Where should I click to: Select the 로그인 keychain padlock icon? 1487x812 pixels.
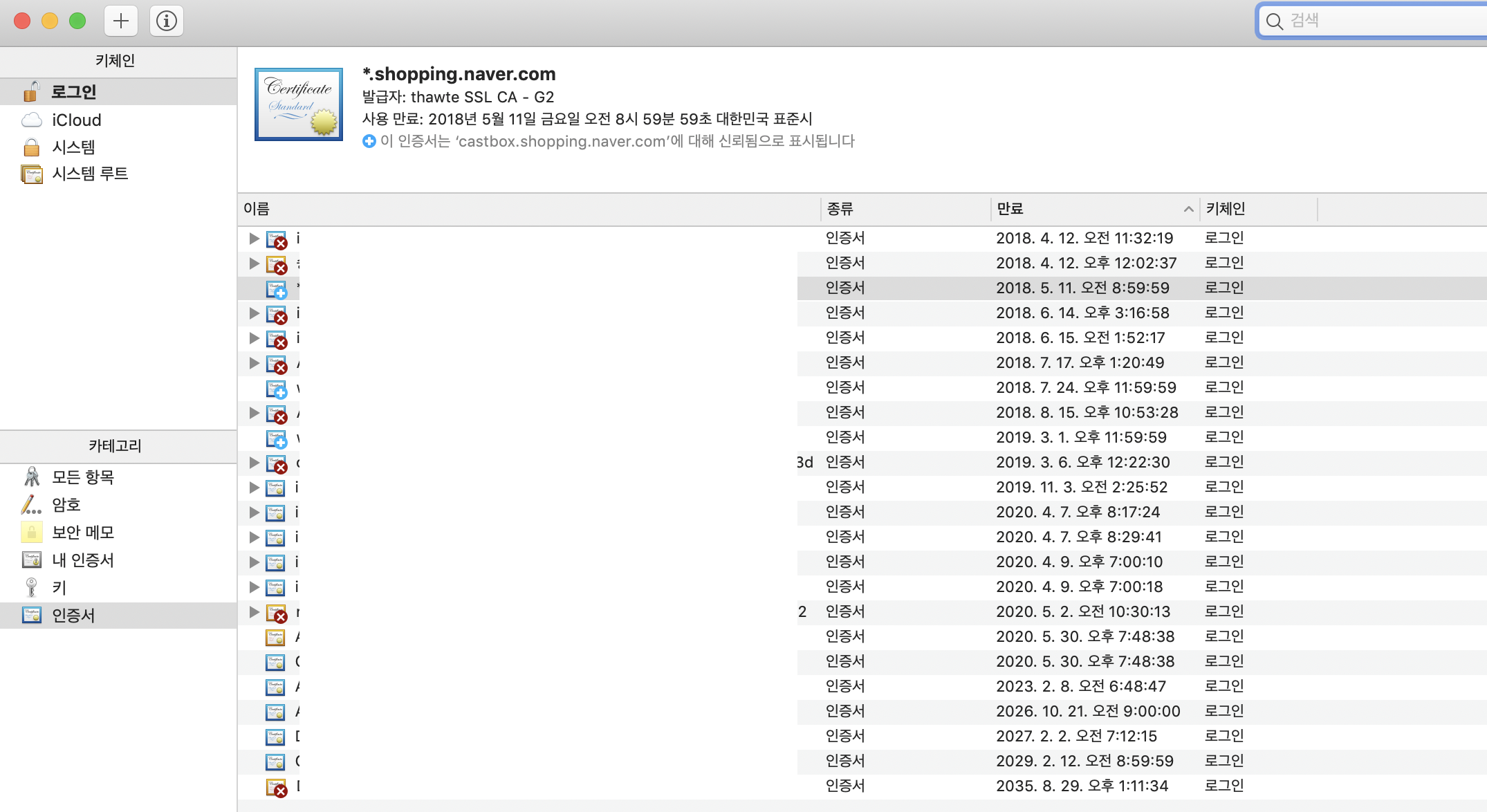click(x=31, y=91)
